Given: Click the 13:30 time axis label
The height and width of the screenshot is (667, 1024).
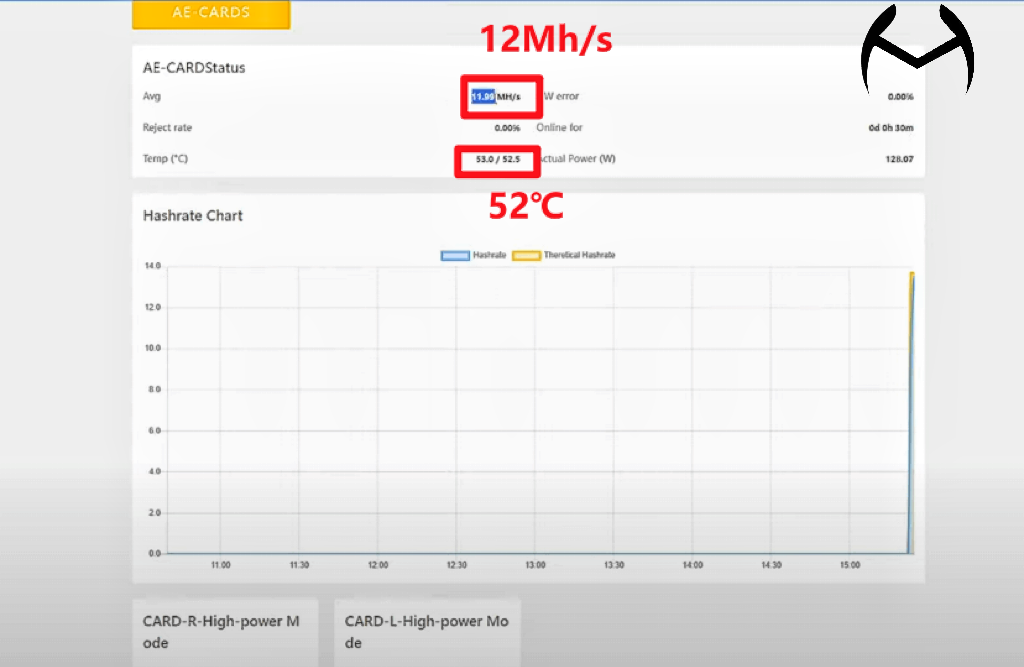Looking at the screenshot, I should (x=614, y=565).
